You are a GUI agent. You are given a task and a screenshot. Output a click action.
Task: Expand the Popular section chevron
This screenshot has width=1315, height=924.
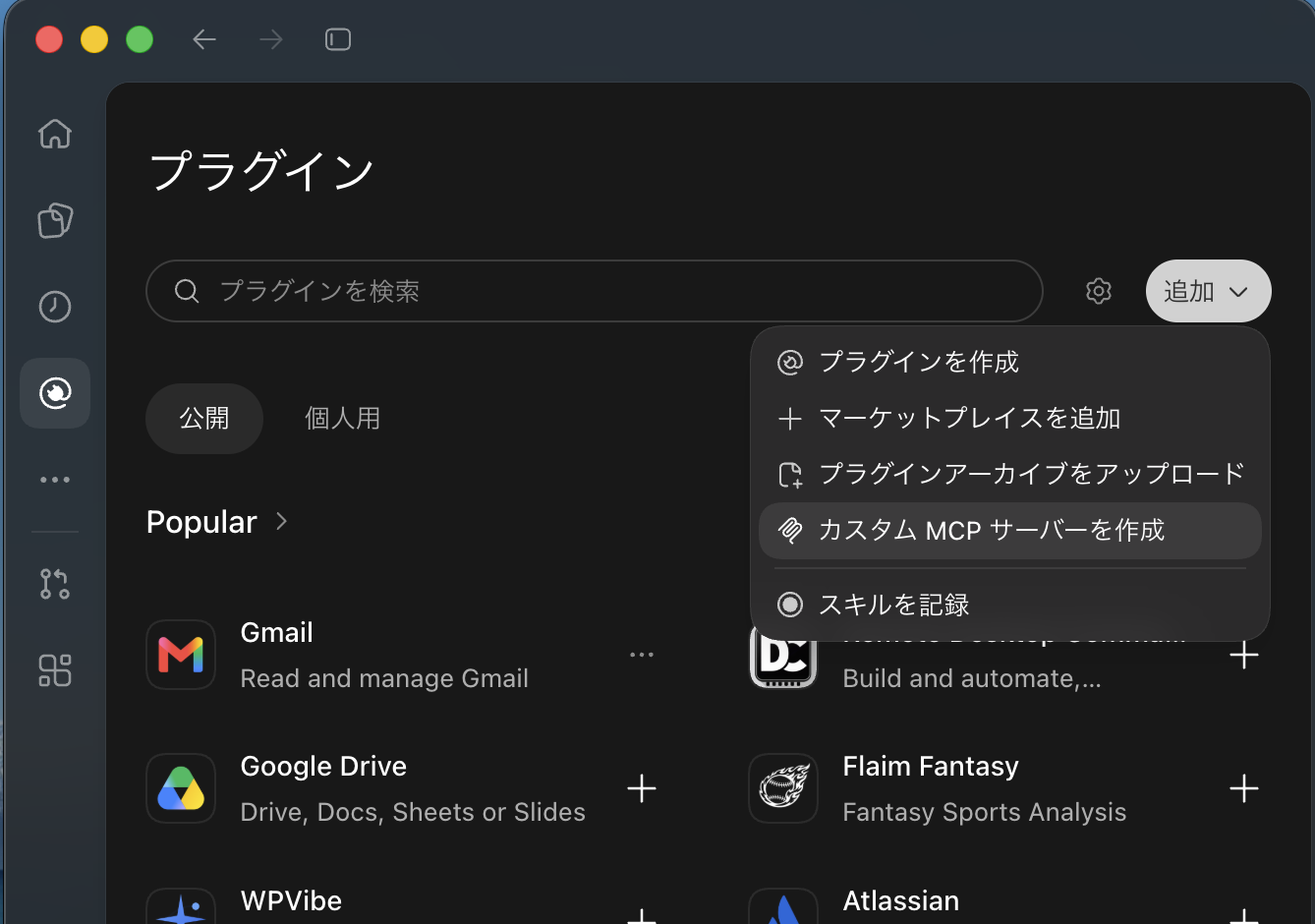(x=282, y=521)
